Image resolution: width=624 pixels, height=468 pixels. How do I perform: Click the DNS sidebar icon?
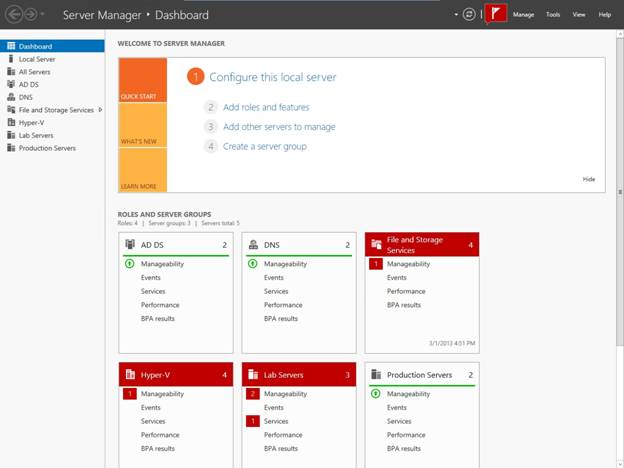click(11, 97)
